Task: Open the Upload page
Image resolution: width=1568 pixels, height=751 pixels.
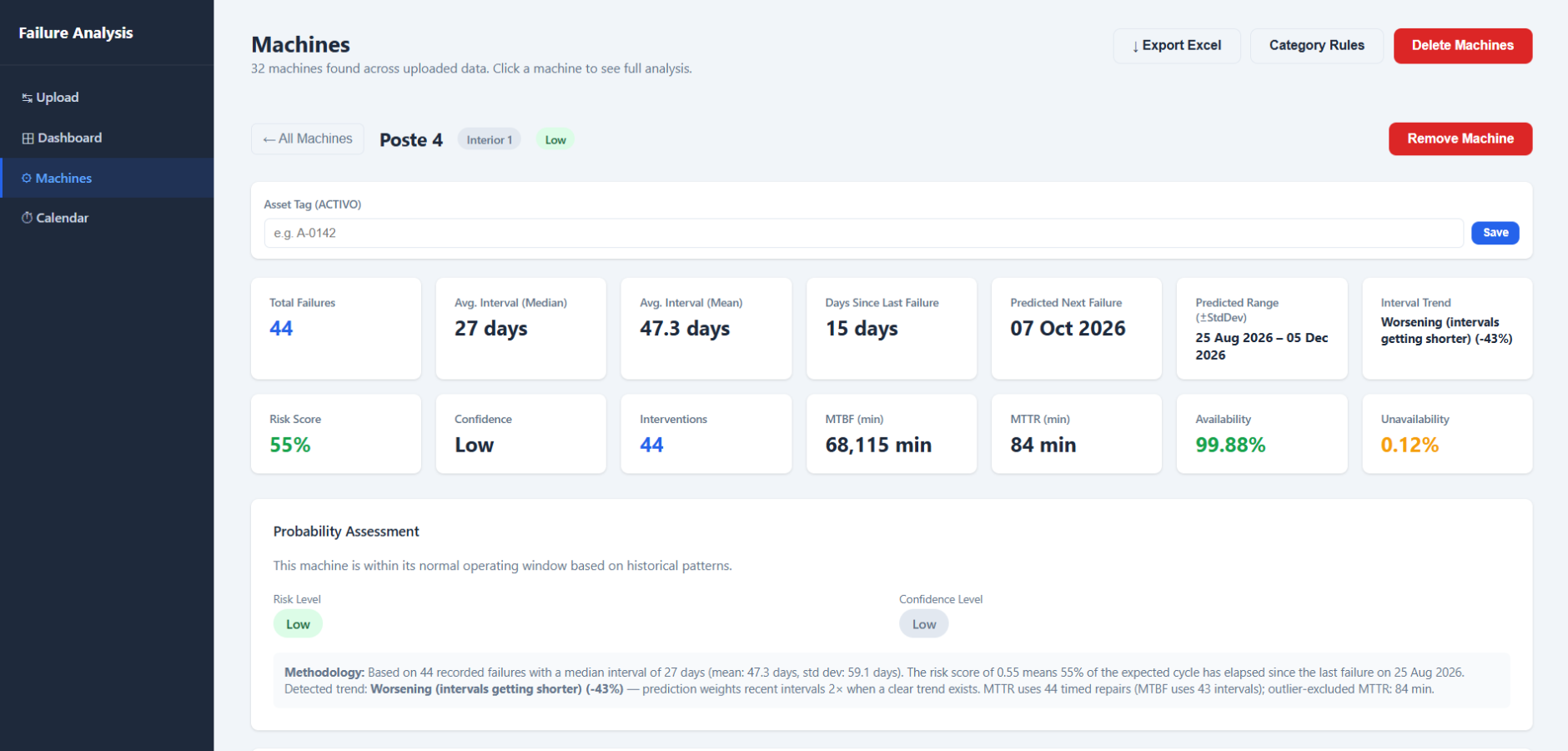Action: click(x=107, y=98)
